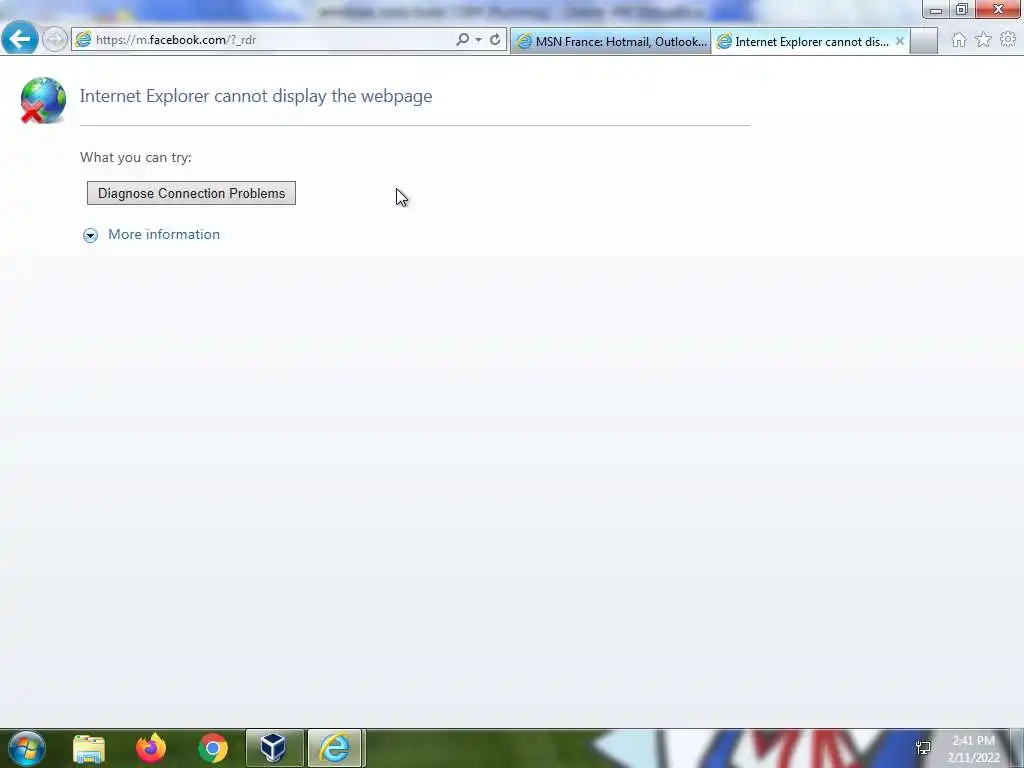Click the 'What you can try:' text

(136, 157)
